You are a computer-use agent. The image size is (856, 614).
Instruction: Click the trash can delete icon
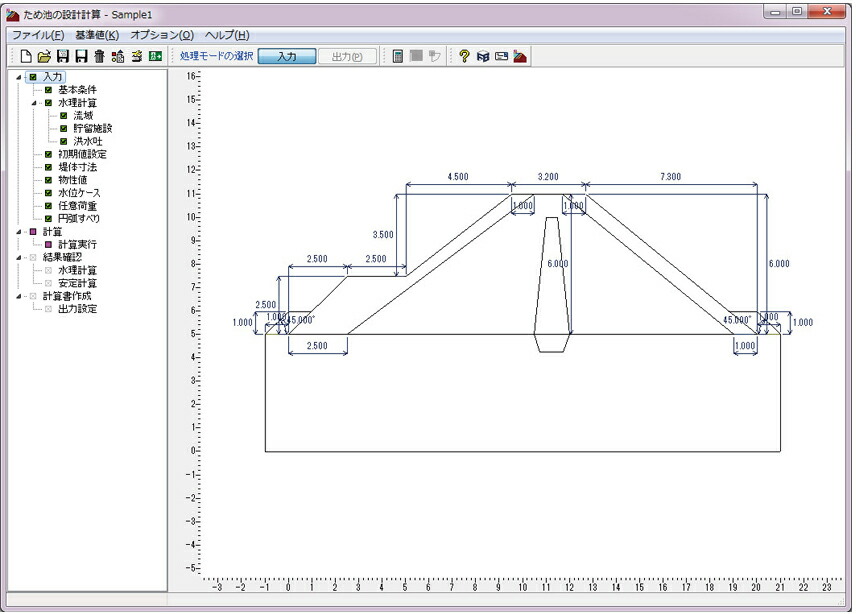pos(99,56)
